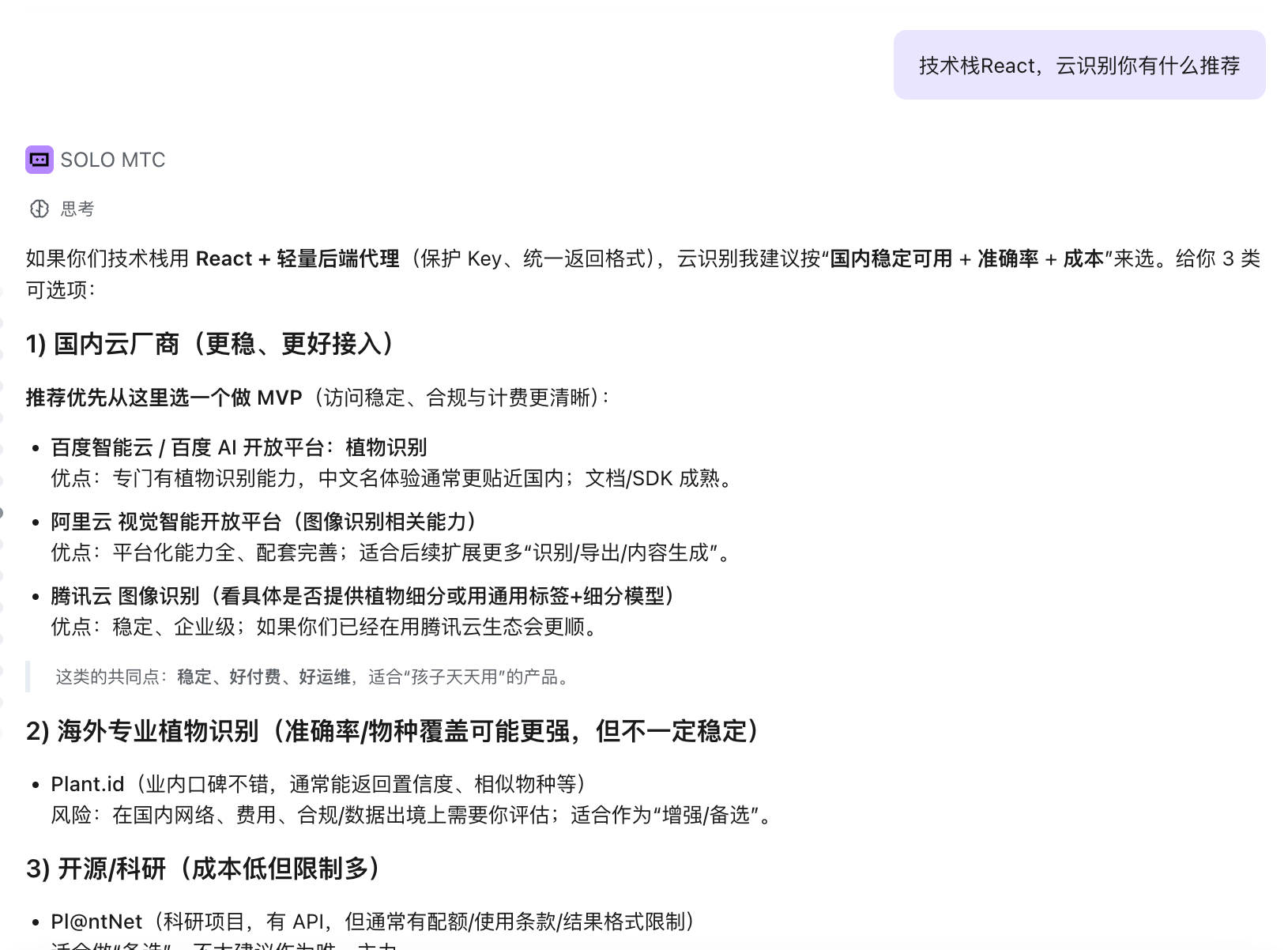Expand the 思考 thinking section label
Screen dimensions: 1288x950
tap(77, 209)
